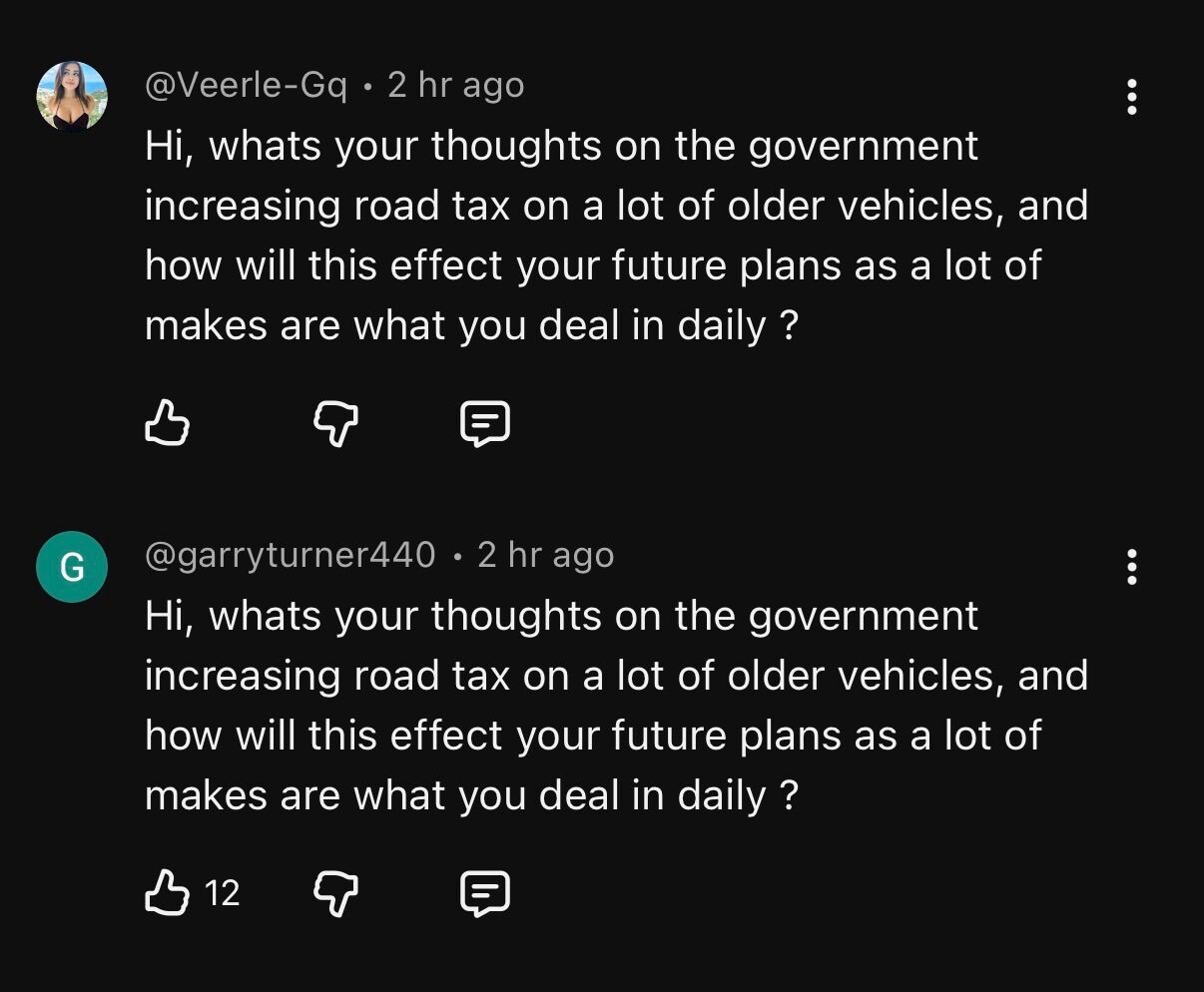Reply to @garryturner440's comment
Image resolution: width=1204 pixels, height=992 pixels.
pos(485,892)
